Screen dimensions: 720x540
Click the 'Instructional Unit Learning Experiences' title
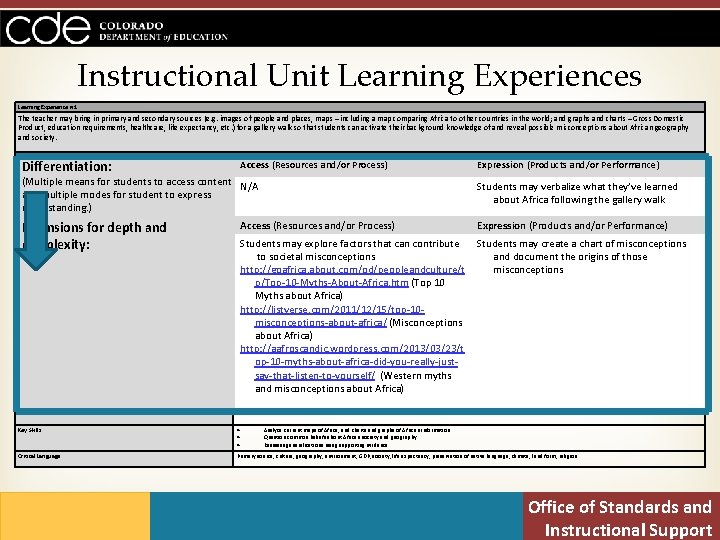tap(359, 76)
